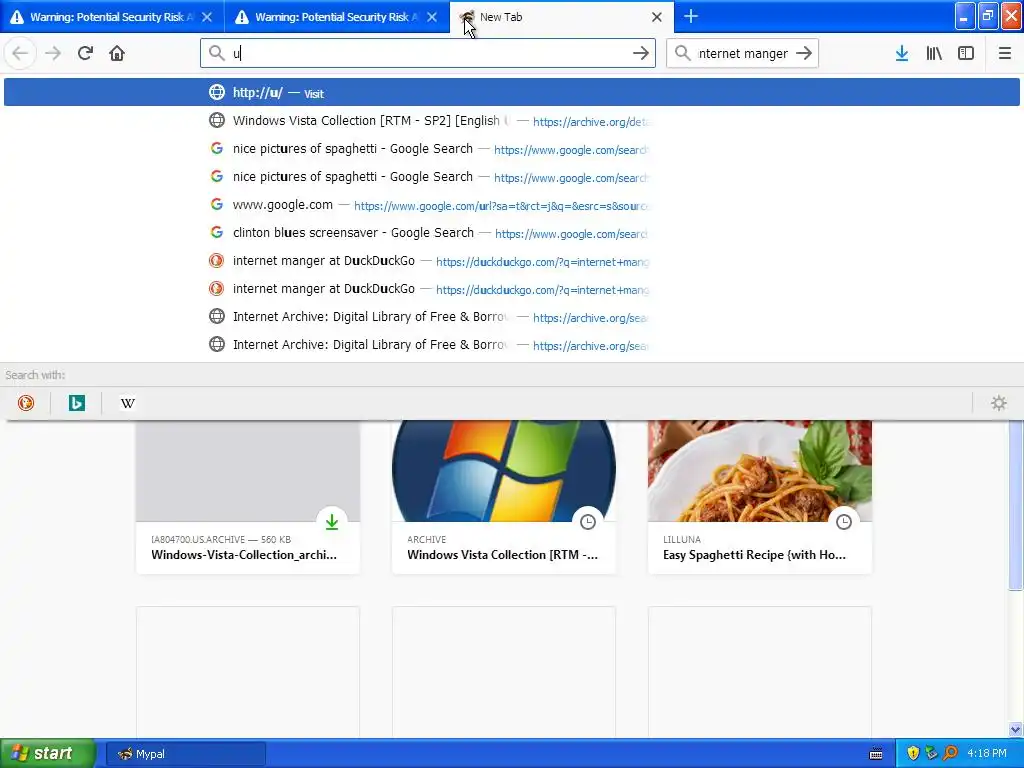
Task: Click the Go arrow in the address bar
Action: click(x=641, y=53)
